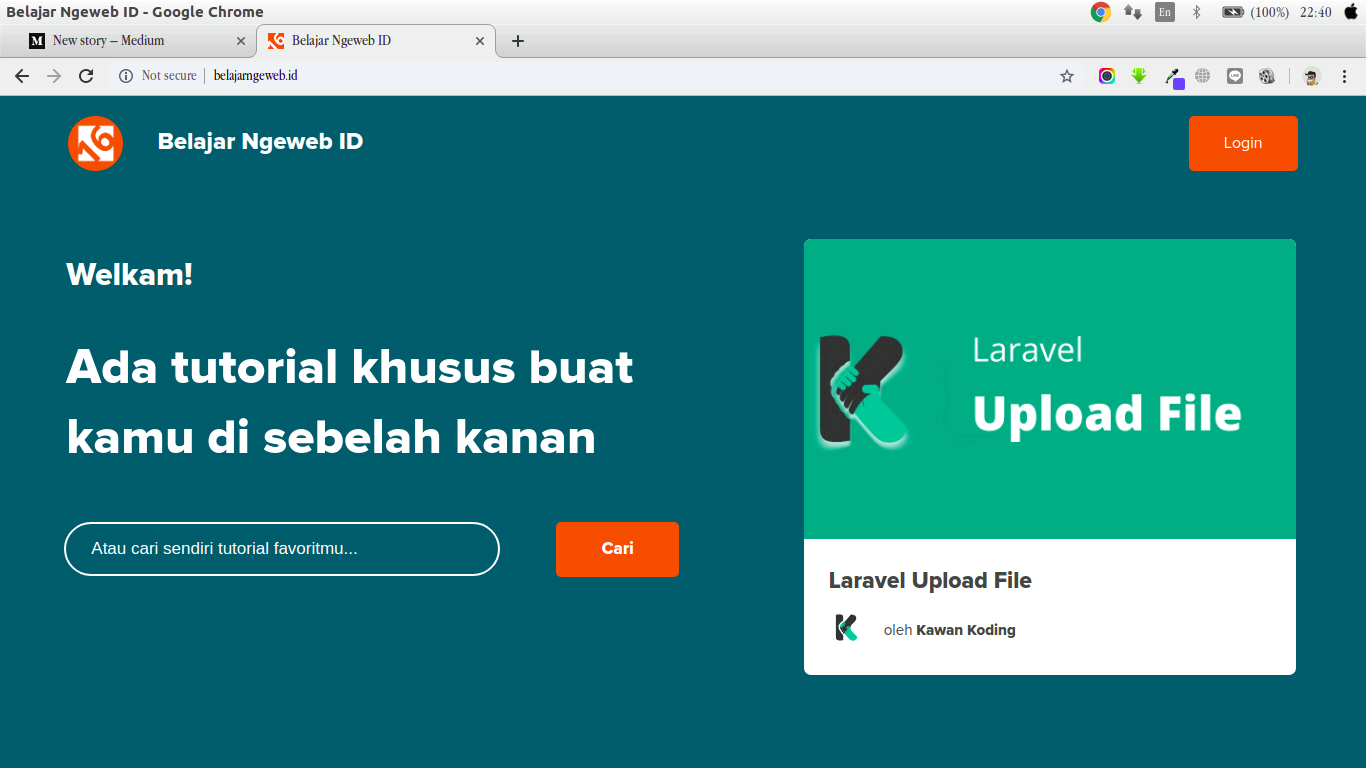
Task: Open the Kawan Koding author name
Action: coord(966,630)
